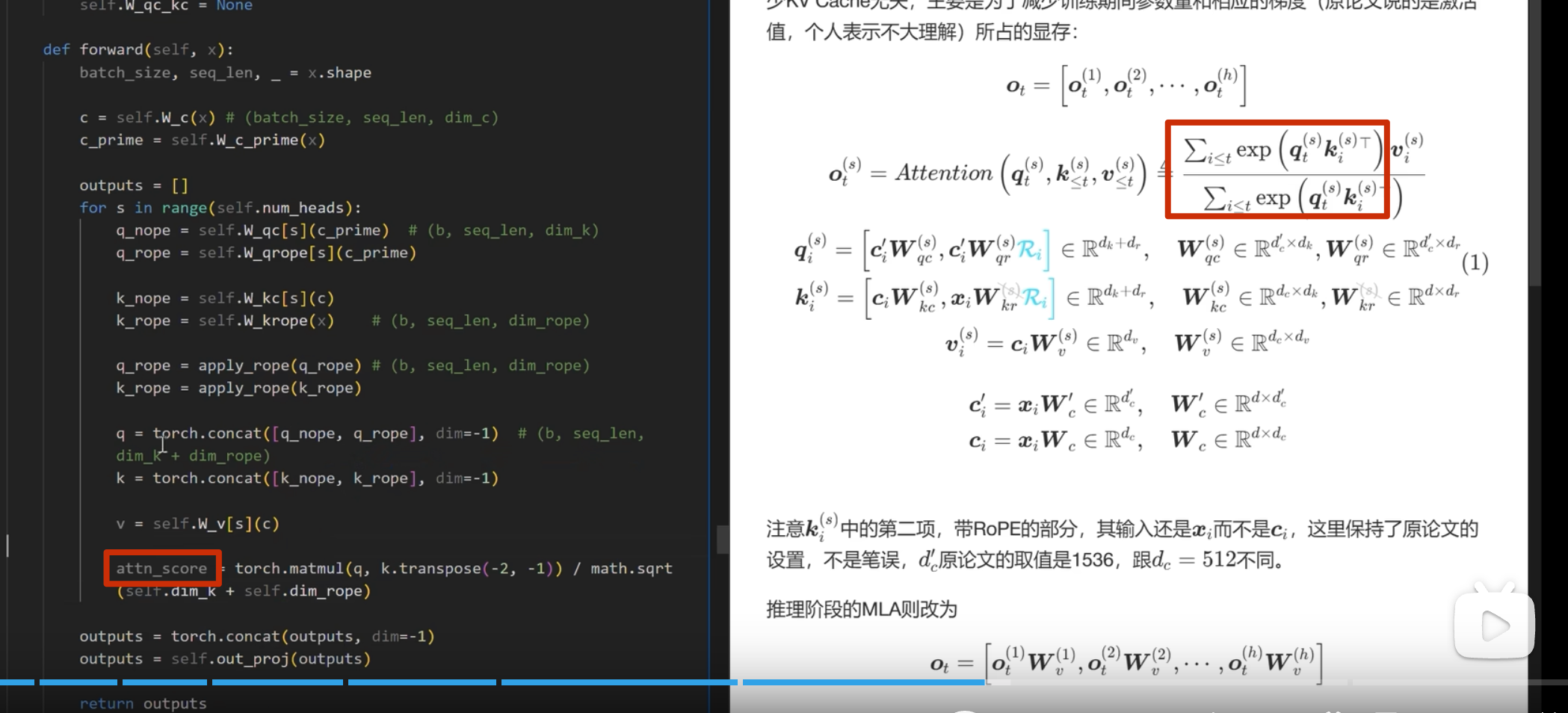
Task: Click the red-boxed softmax fraction formula
Action: (1277, 170)
